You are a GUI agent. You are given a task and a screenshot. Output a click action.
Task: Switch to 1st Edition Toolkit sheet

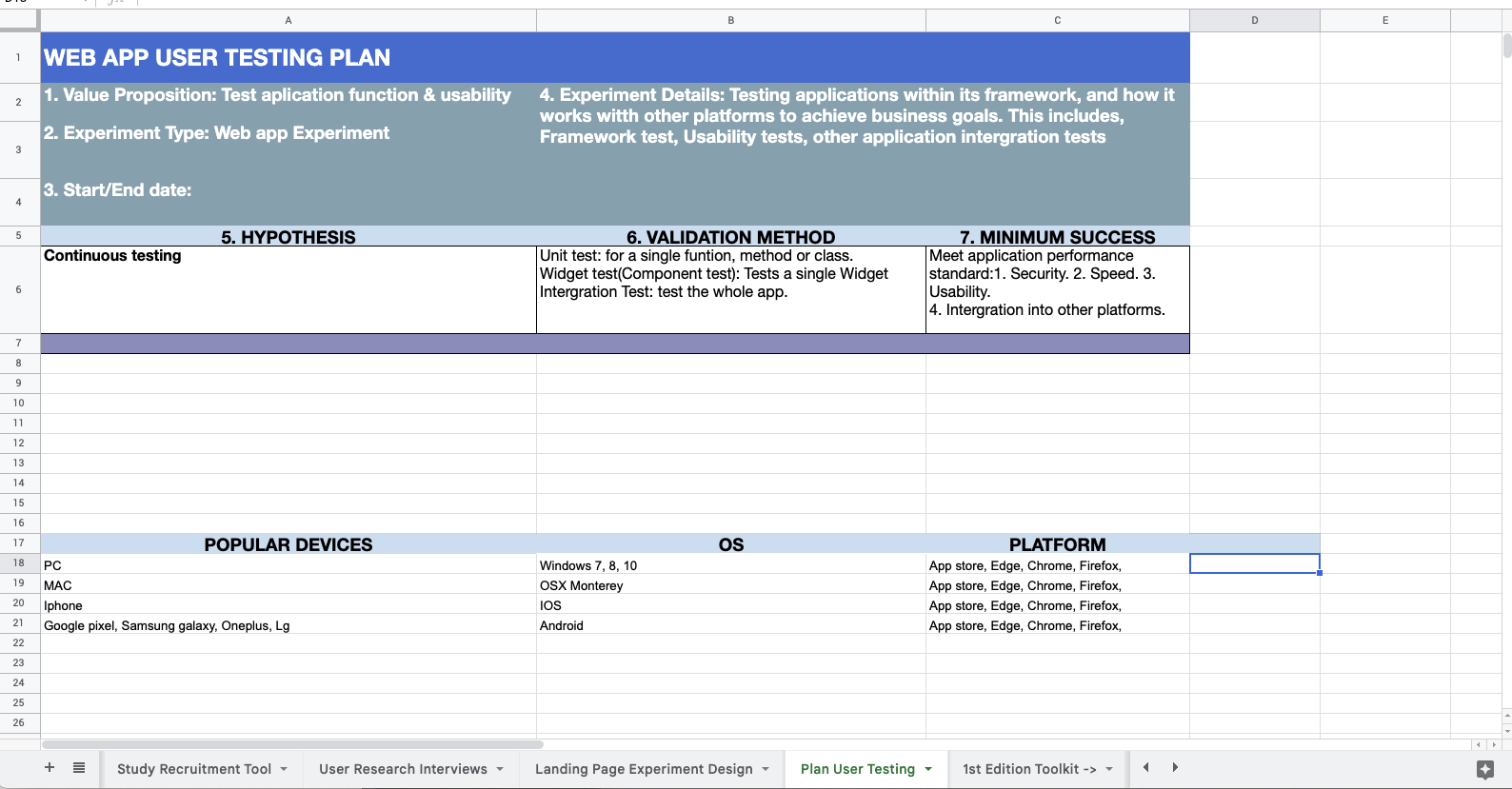point(1029,769)
